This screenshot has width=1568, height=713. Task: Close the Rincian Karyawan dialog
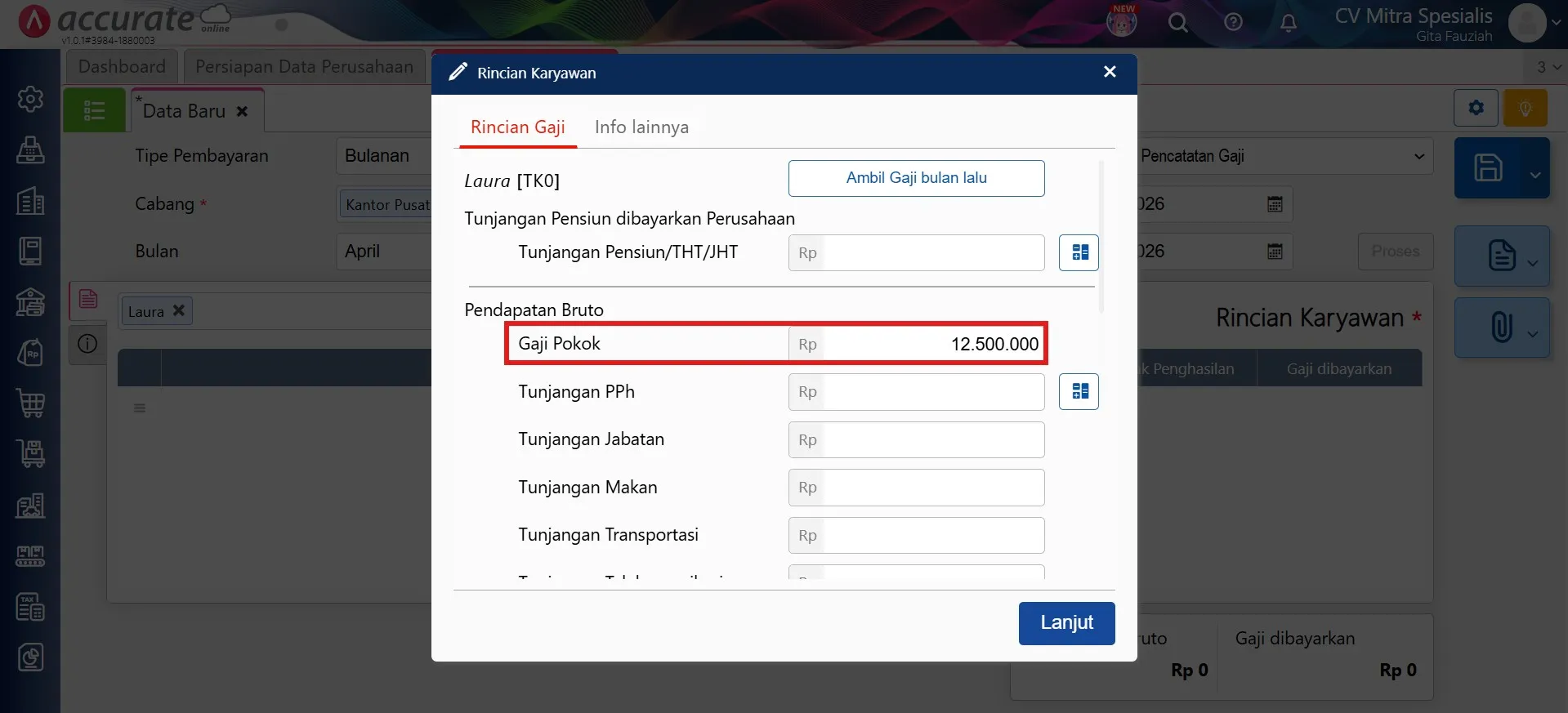pyautogui.click(x=1110, y=72)
